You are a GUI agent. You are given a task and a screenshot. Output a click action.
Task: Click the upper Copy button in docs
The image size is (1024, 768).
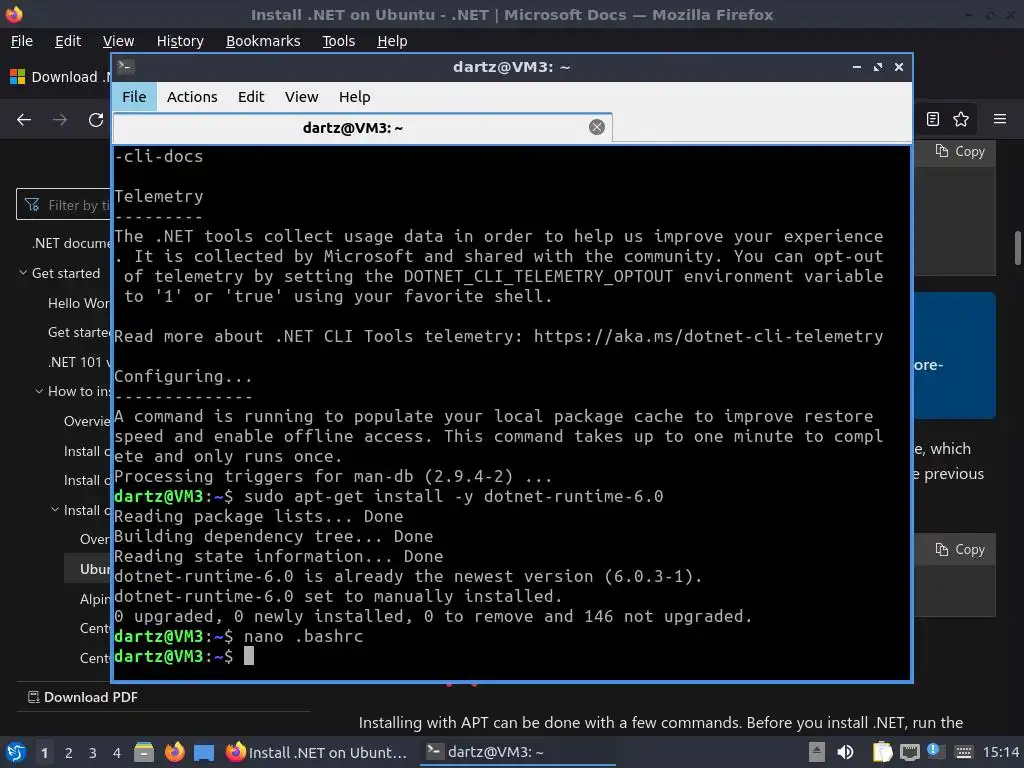click(x=960, y=152)
